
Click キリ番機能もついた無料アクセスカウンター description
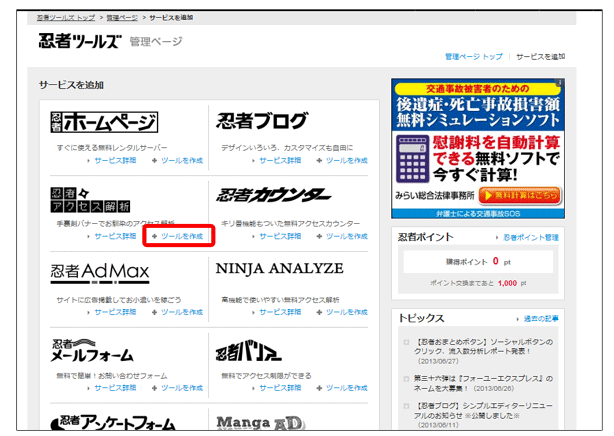[291, 223]
